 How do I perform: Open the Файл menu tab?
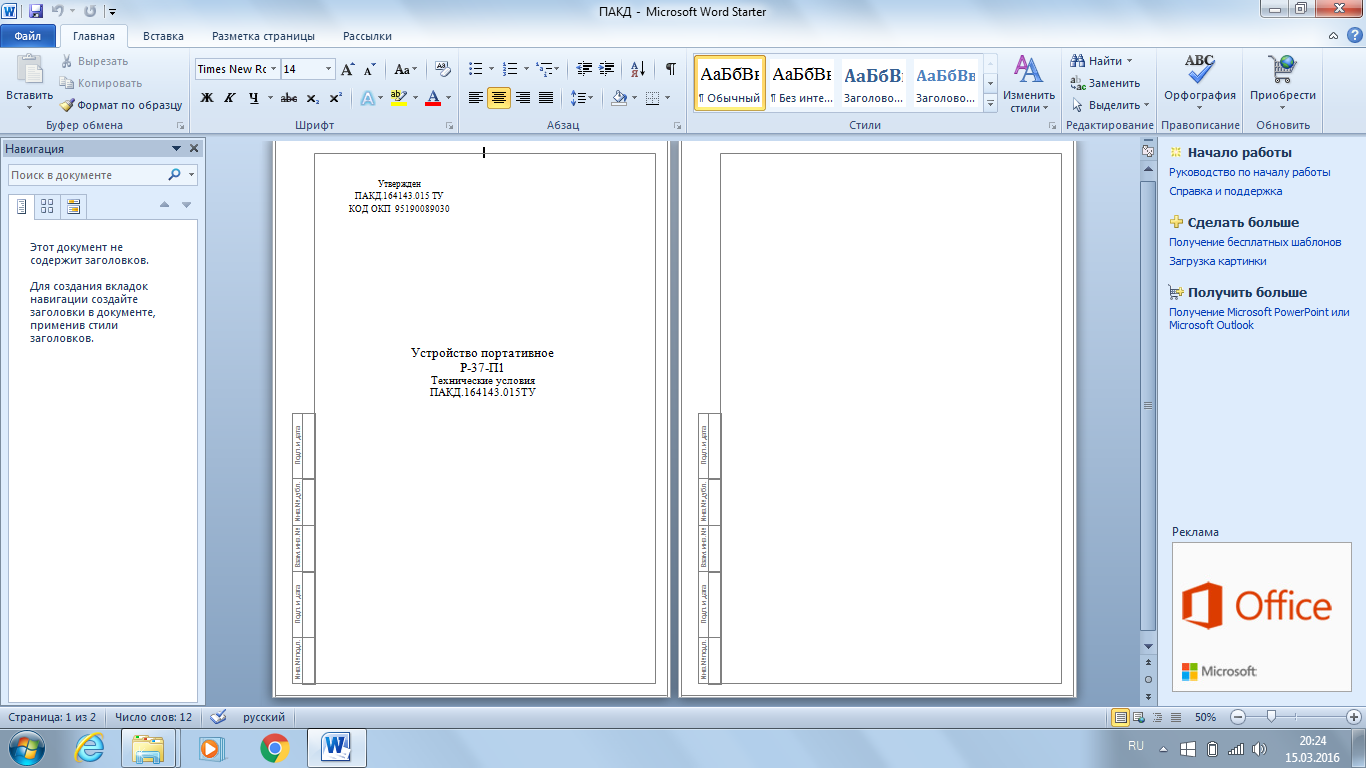coord(28,36)
